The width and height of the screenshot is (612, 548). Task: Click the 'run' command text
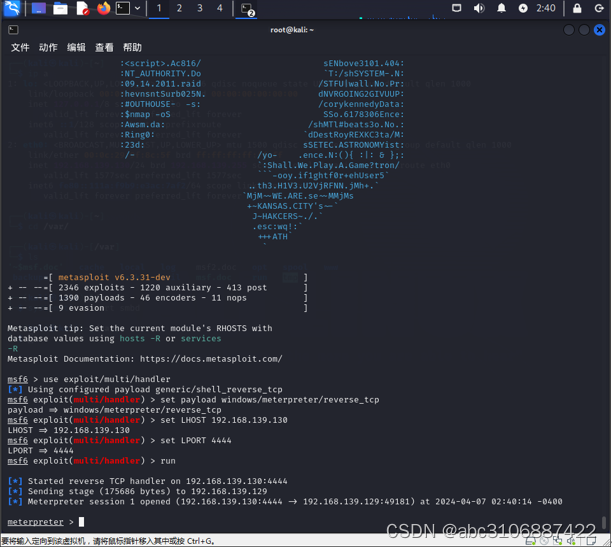[x=168, y=461]
